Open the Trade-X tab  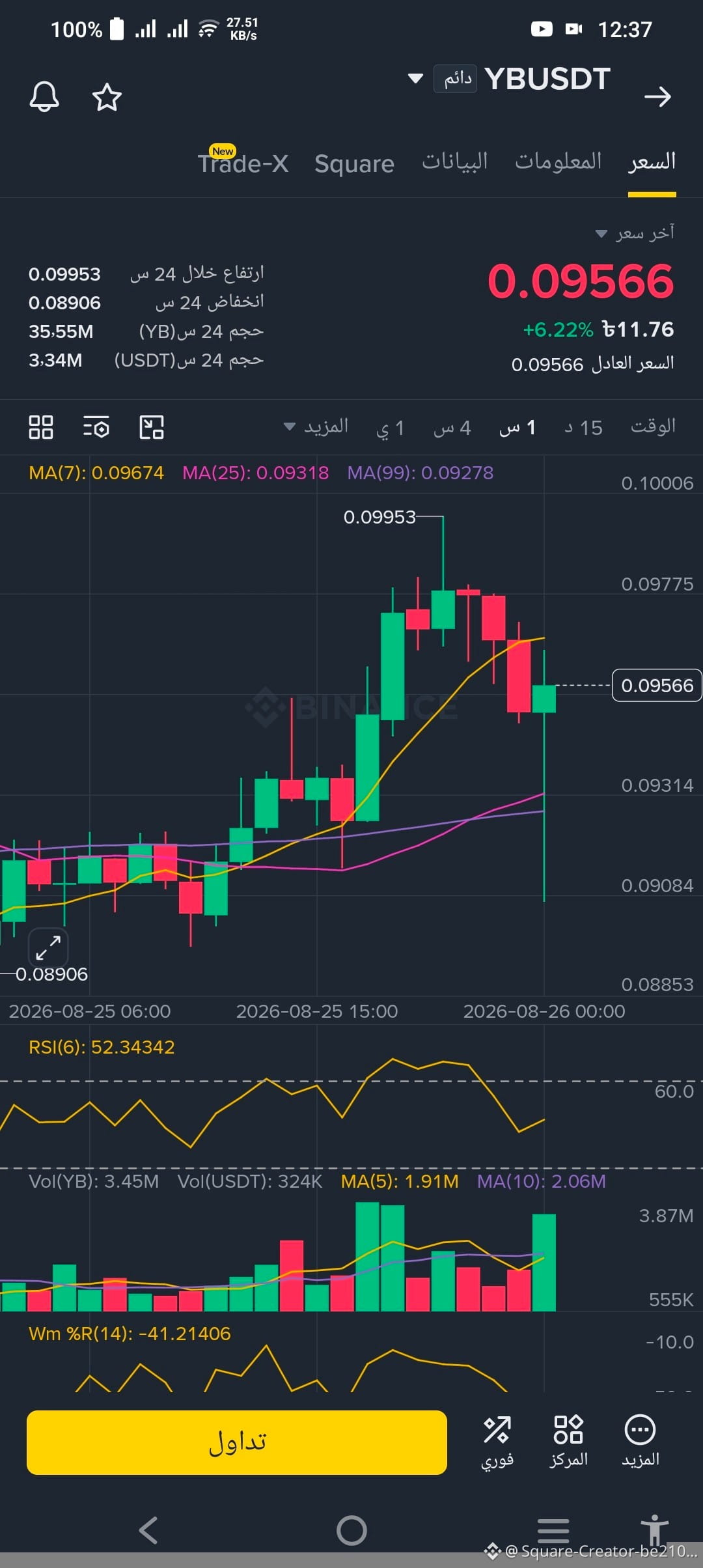tap(243, 163)
